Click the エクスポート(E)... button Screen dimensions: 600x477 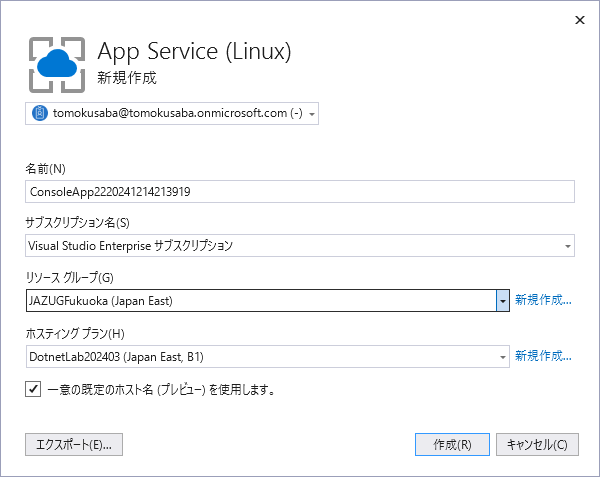pos(74,444)
